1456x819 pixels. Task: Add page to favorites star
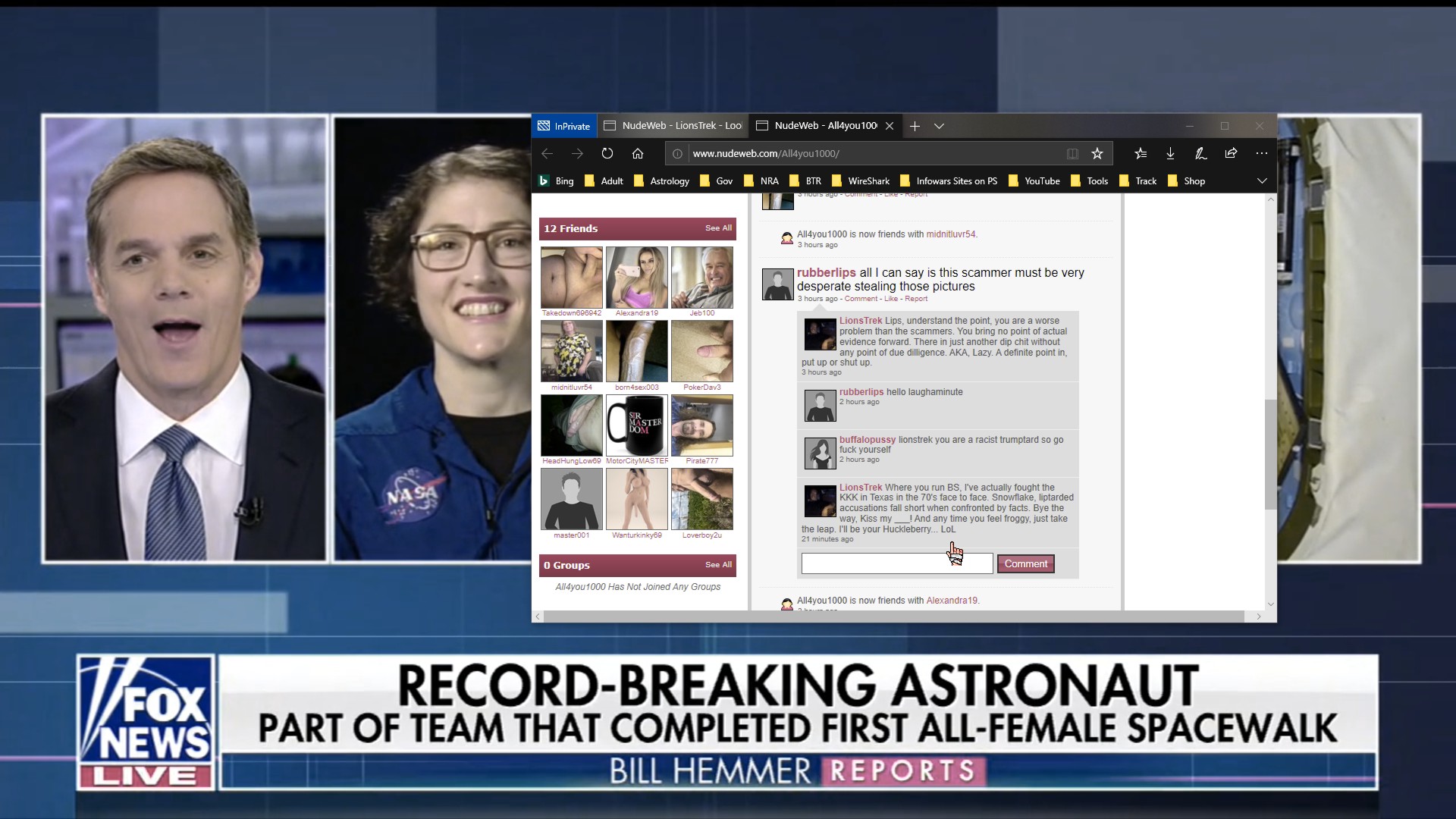(x=1097, y=153)
